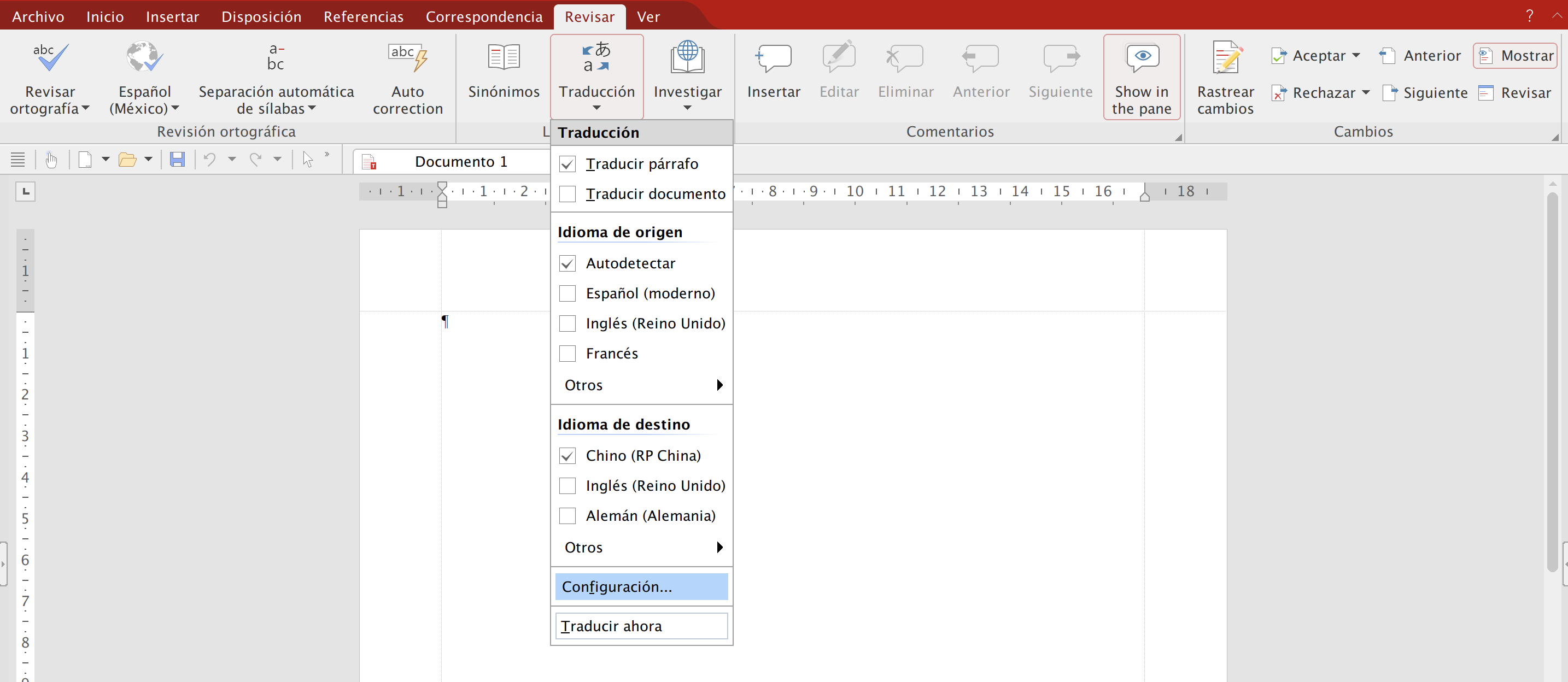1568x682 pixels.
Task: Switch to the Referencias ribbon tab
Action: (x=364, y=16)
